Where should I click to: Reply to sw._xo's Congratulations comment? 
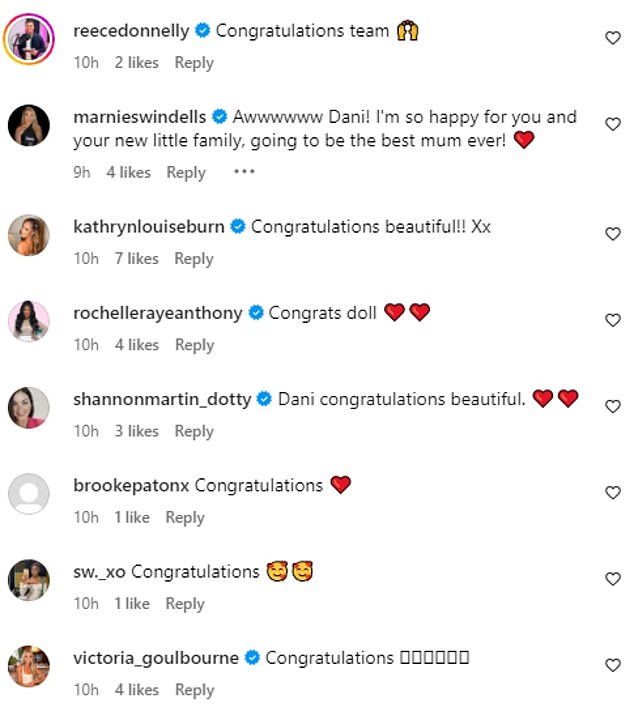tap(185, 604)
